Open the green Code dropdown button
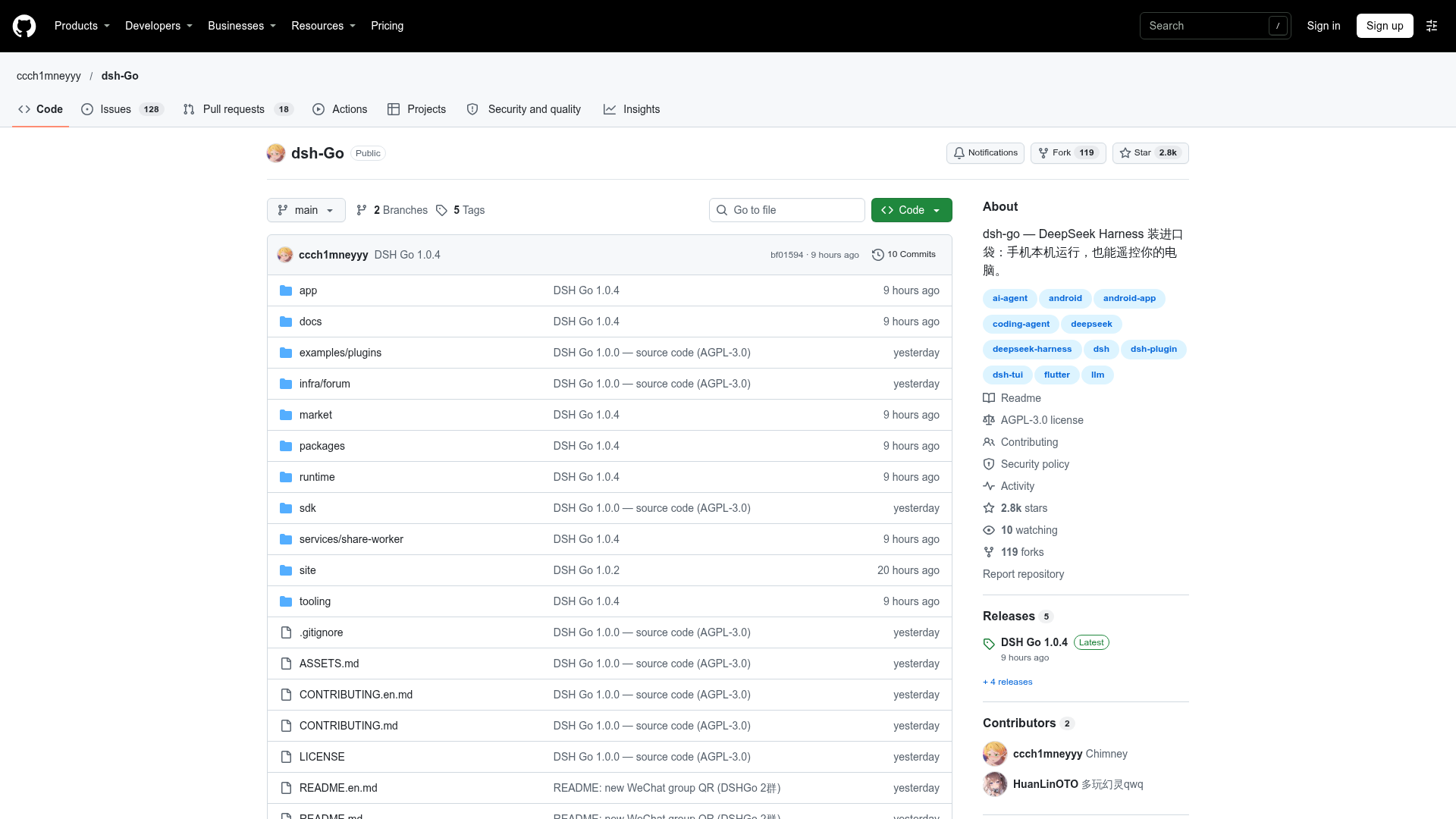 912,210
